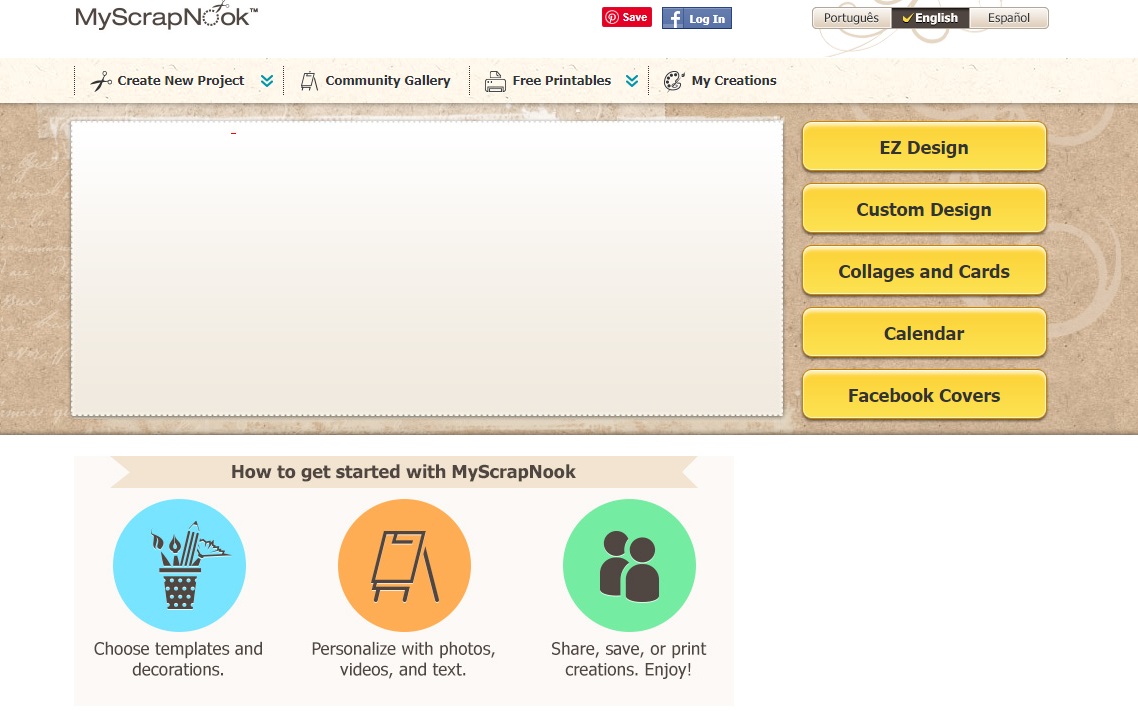Click the blue art supplies cup icon
1138x725 pixels.
coord(179,565)
